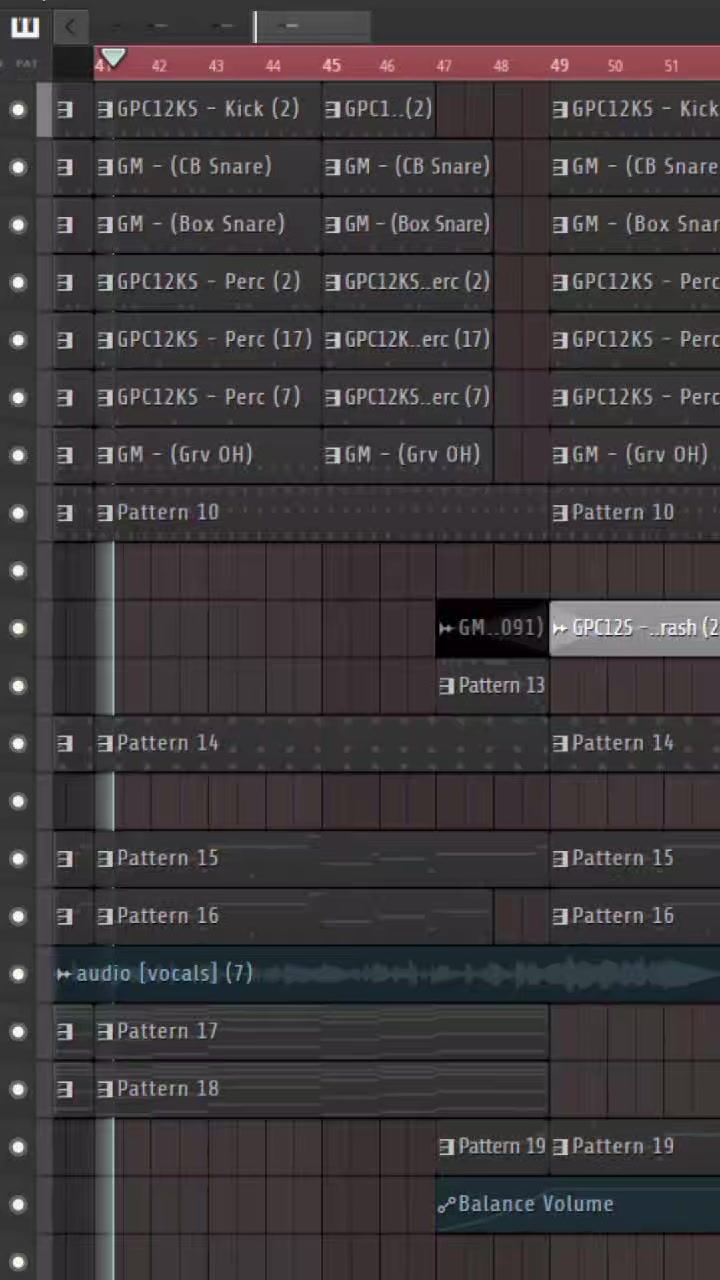Open Pattern 18 clip menu
Image resolution: width=720 pixels, height=1280 pixels.
point(105,1089)
